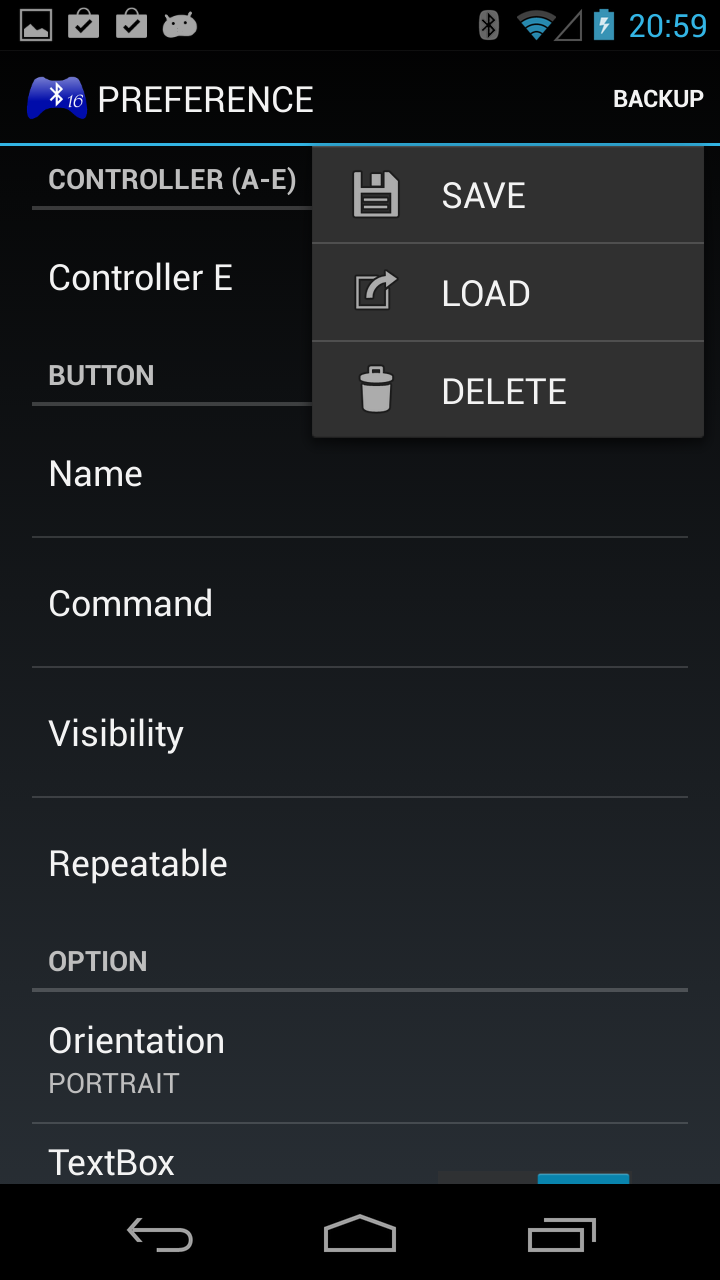Choose LOAD from the backup menu
This screenshot has height=1280, width=720.
[x=508, y=293]
